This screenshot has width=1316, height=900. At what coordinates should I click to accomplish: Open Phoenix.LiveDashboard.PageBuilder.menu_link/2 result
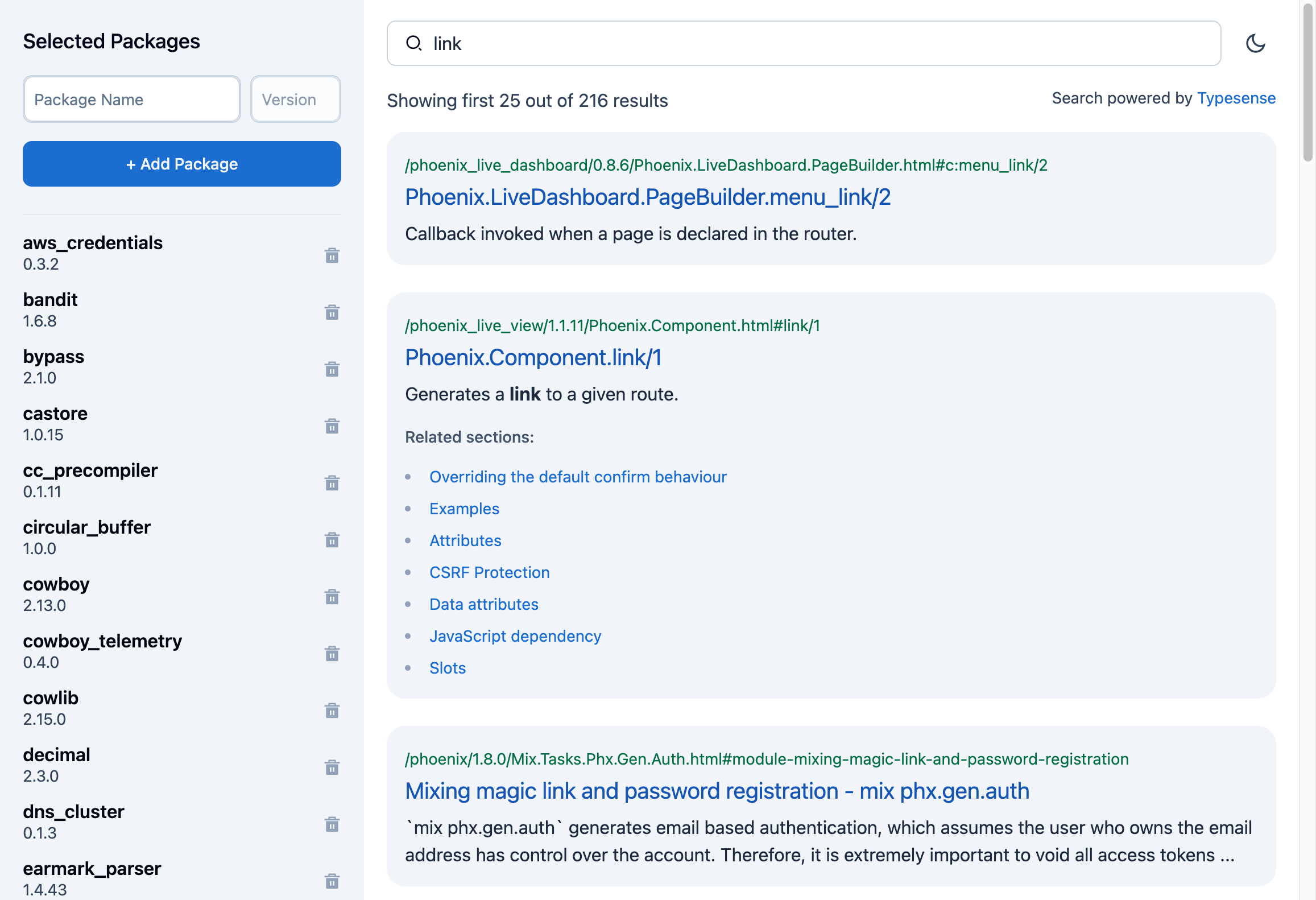point(647,197)
